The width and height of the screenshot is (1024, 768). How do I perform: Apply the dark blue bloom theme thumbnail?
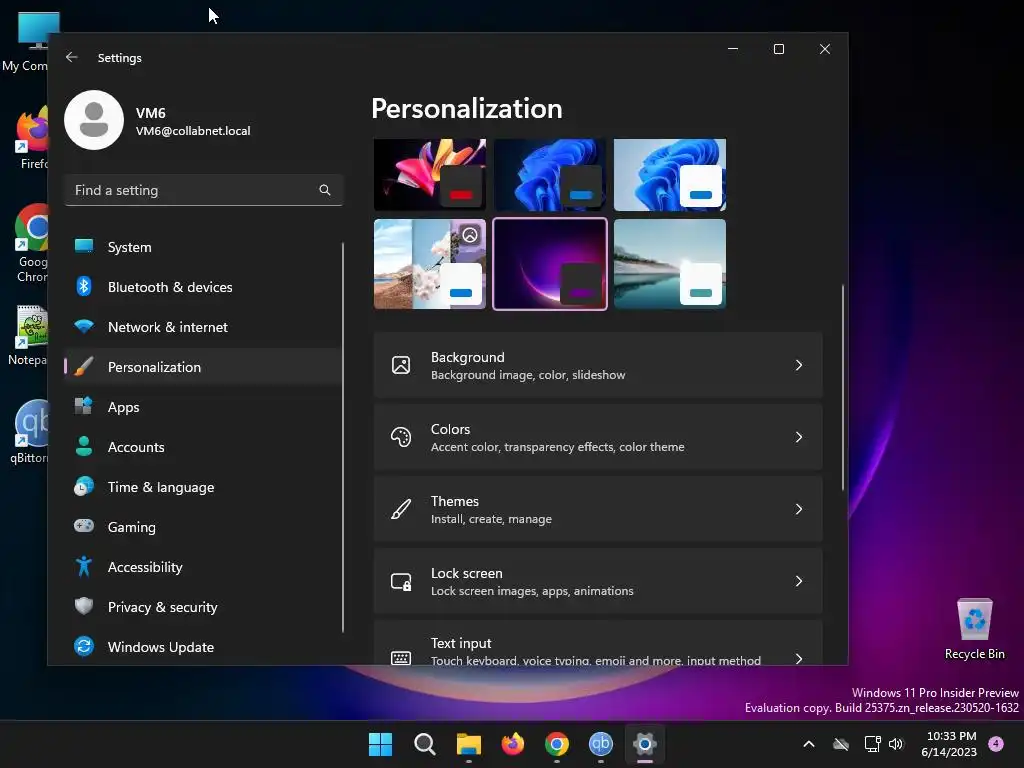550,174
